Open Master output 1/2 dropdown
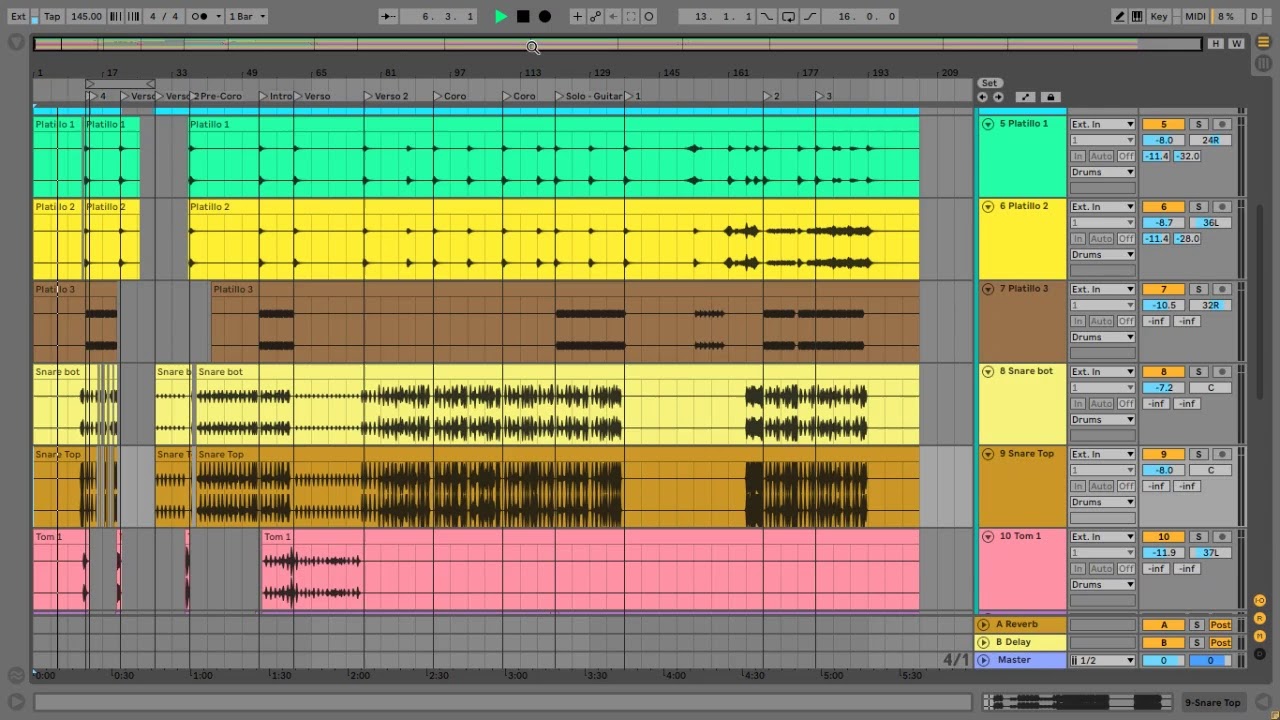1280x720 pixels. (1103, 660)
